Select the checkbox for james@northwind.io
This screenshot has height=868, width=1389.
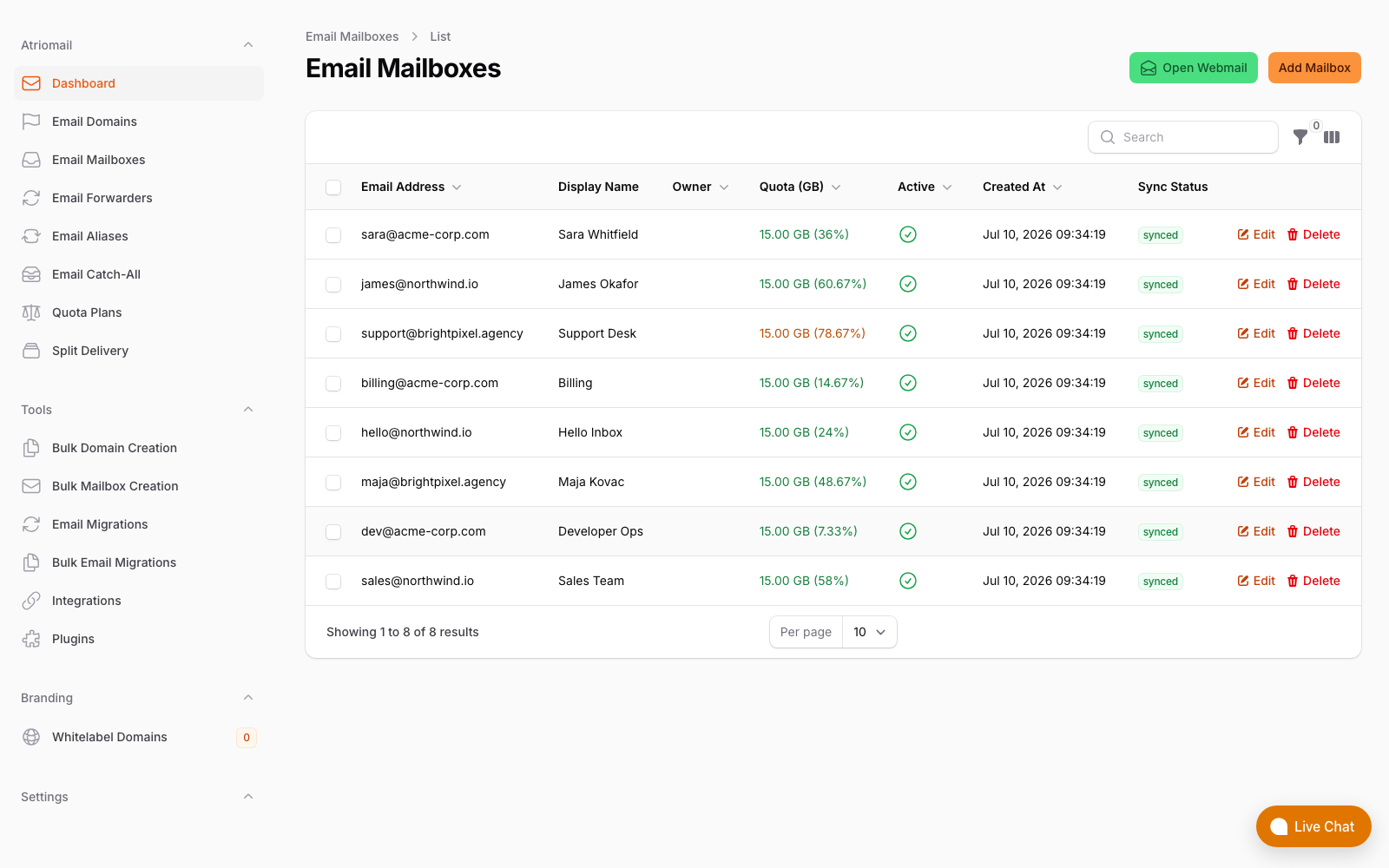tap(333, 285)
